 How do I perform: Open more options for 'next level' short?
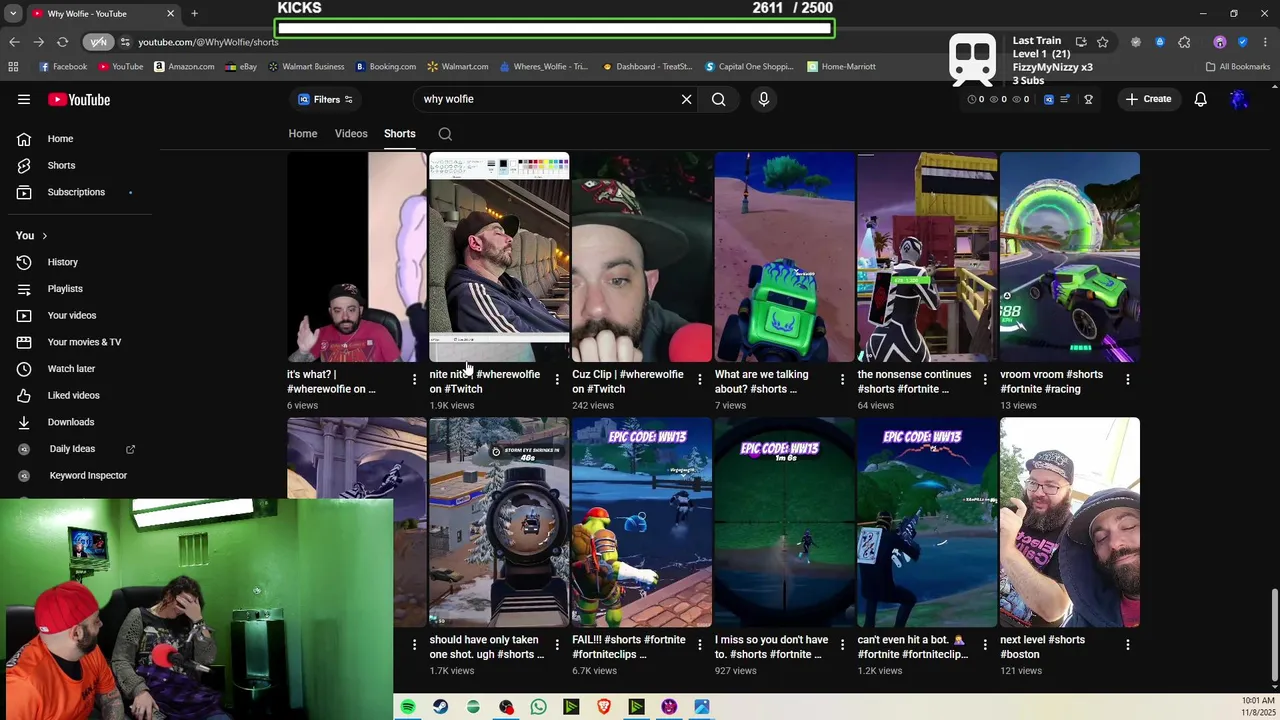(1127, 645)
